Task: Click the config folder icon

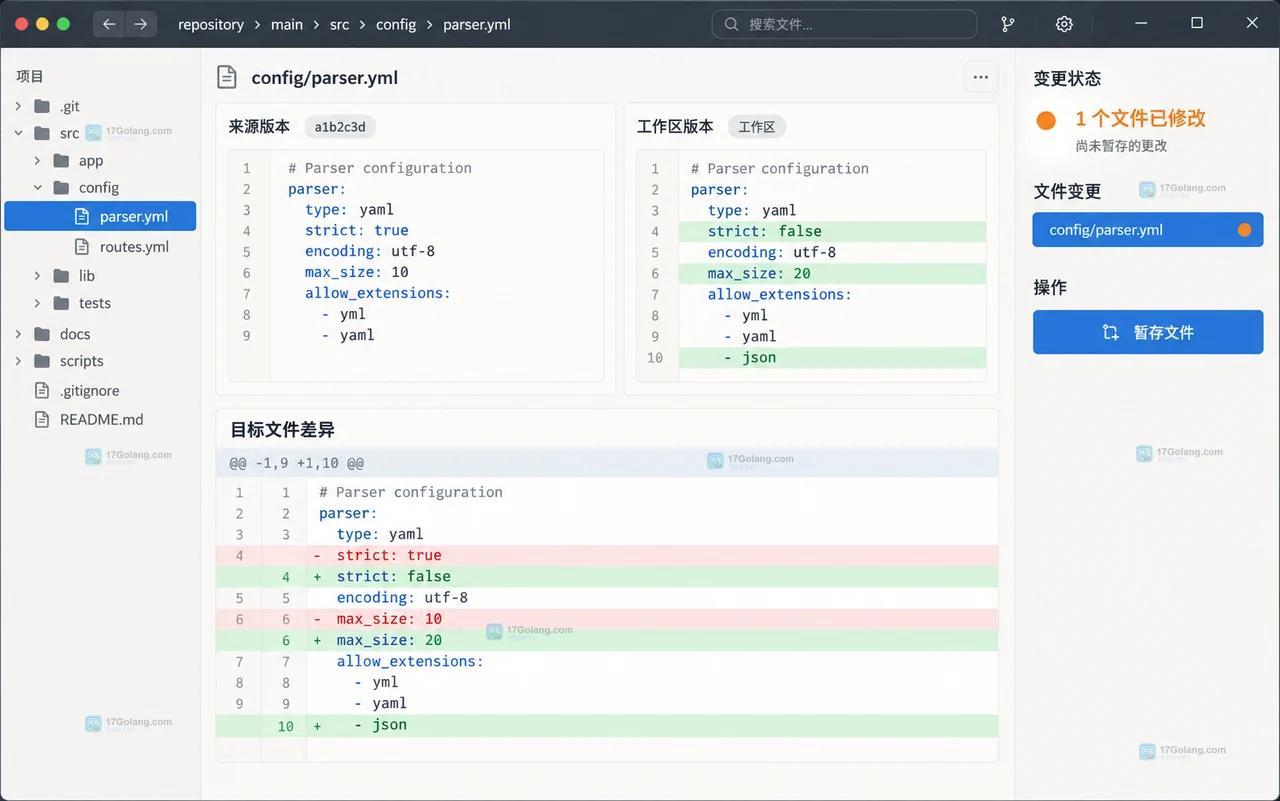Action: 62,187
